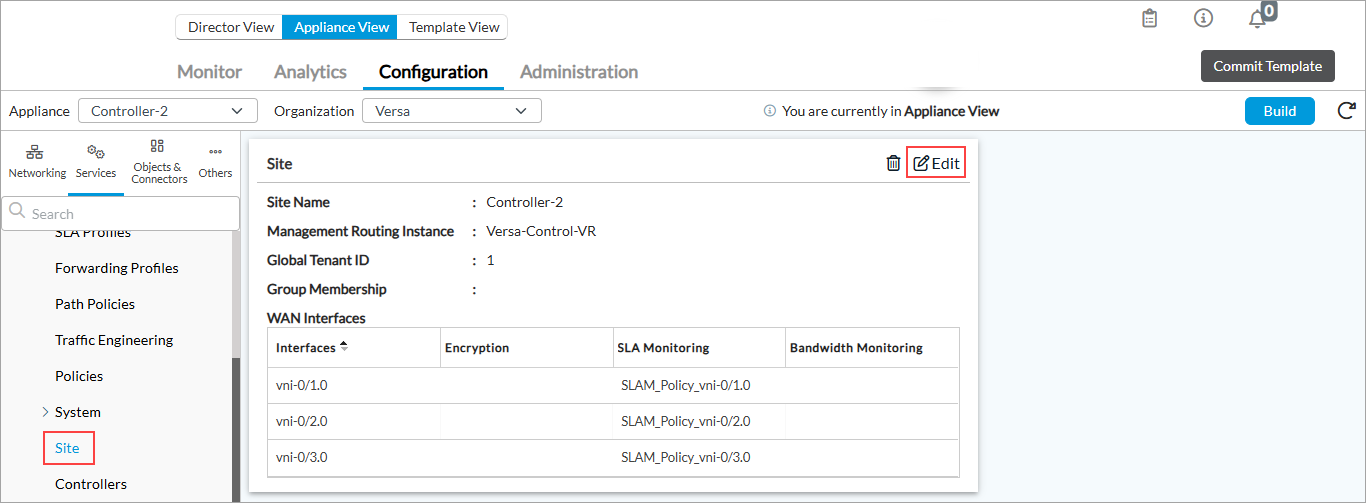
Task: Click the Build button
Action: 1279,111
